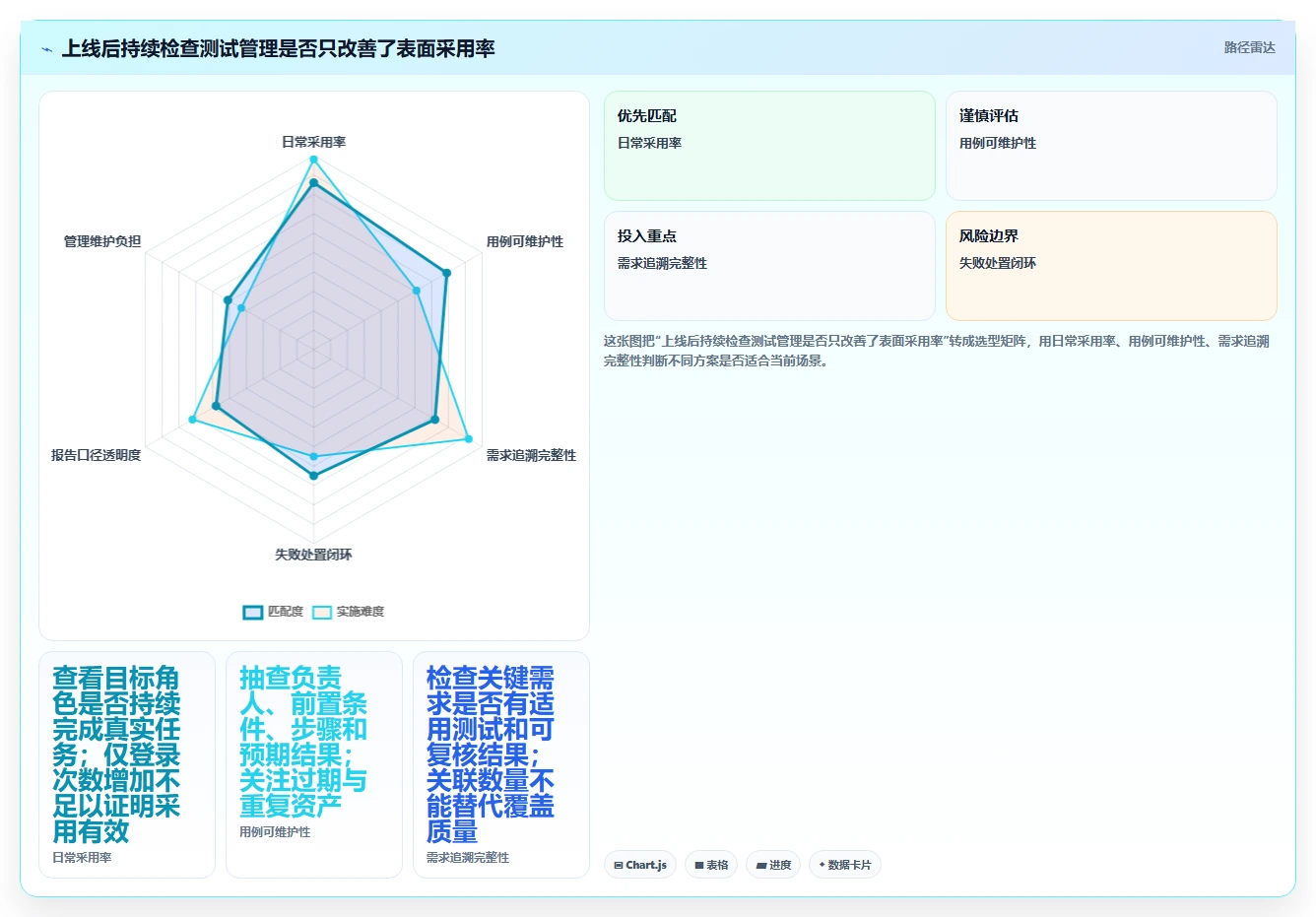The width and height of the screenshot is (1316, 917).
Task: Click the 报告口径透明度 axis label on the radar
Action: click(96, 455)
